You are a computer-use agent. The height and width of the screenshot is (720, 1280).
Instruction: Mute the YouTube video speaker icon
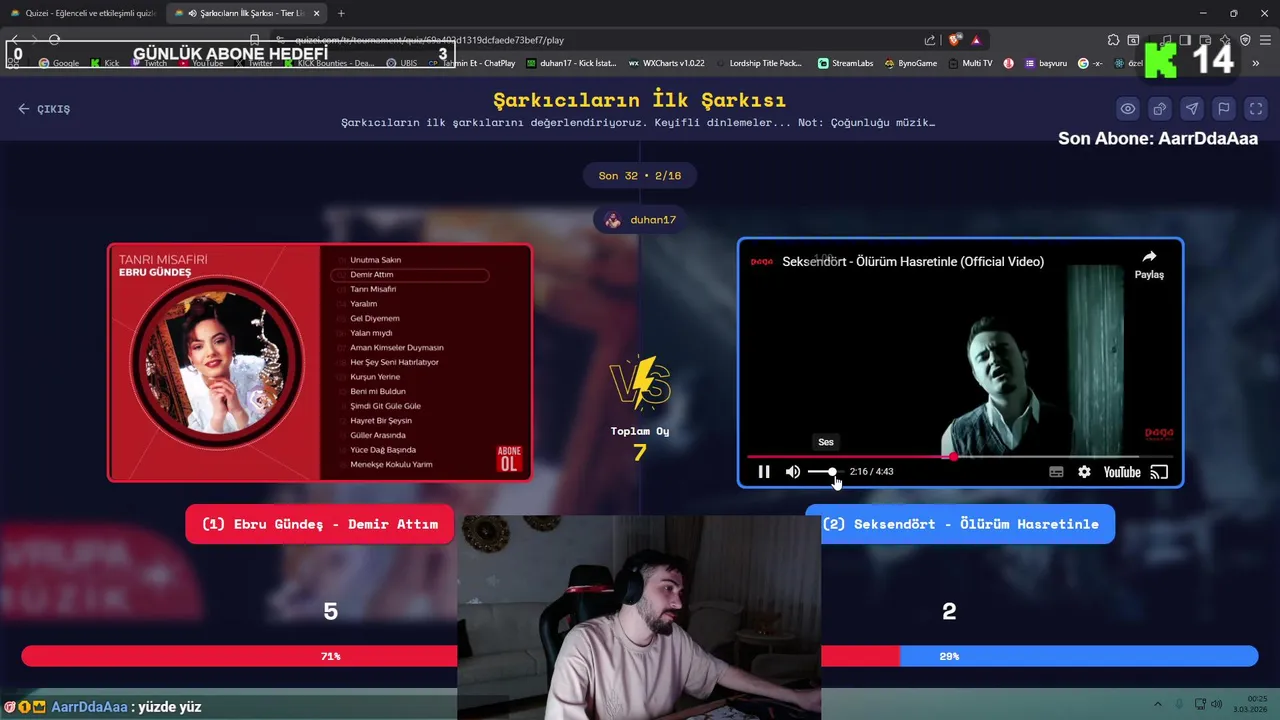[793, 472]
